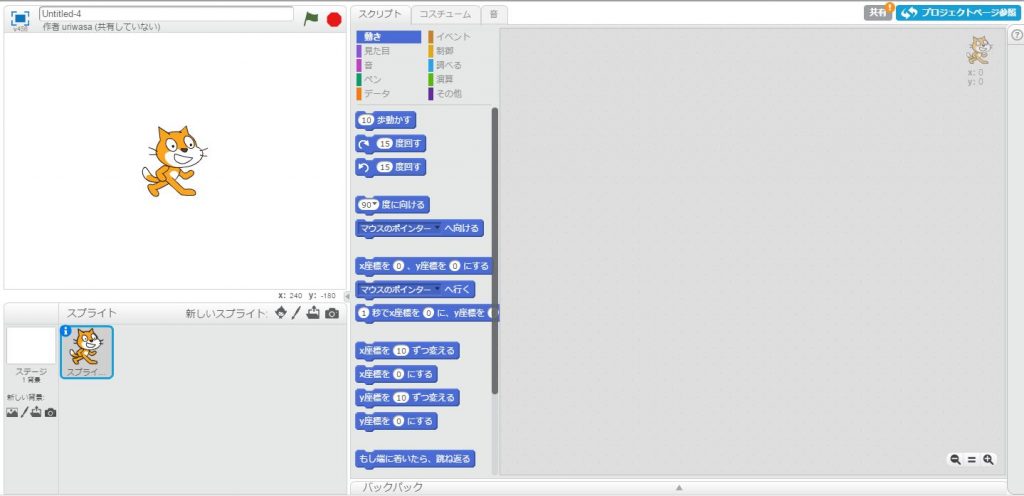
Task: Reset the scripts area zoom with the equals icon
Action: point(972,459)
